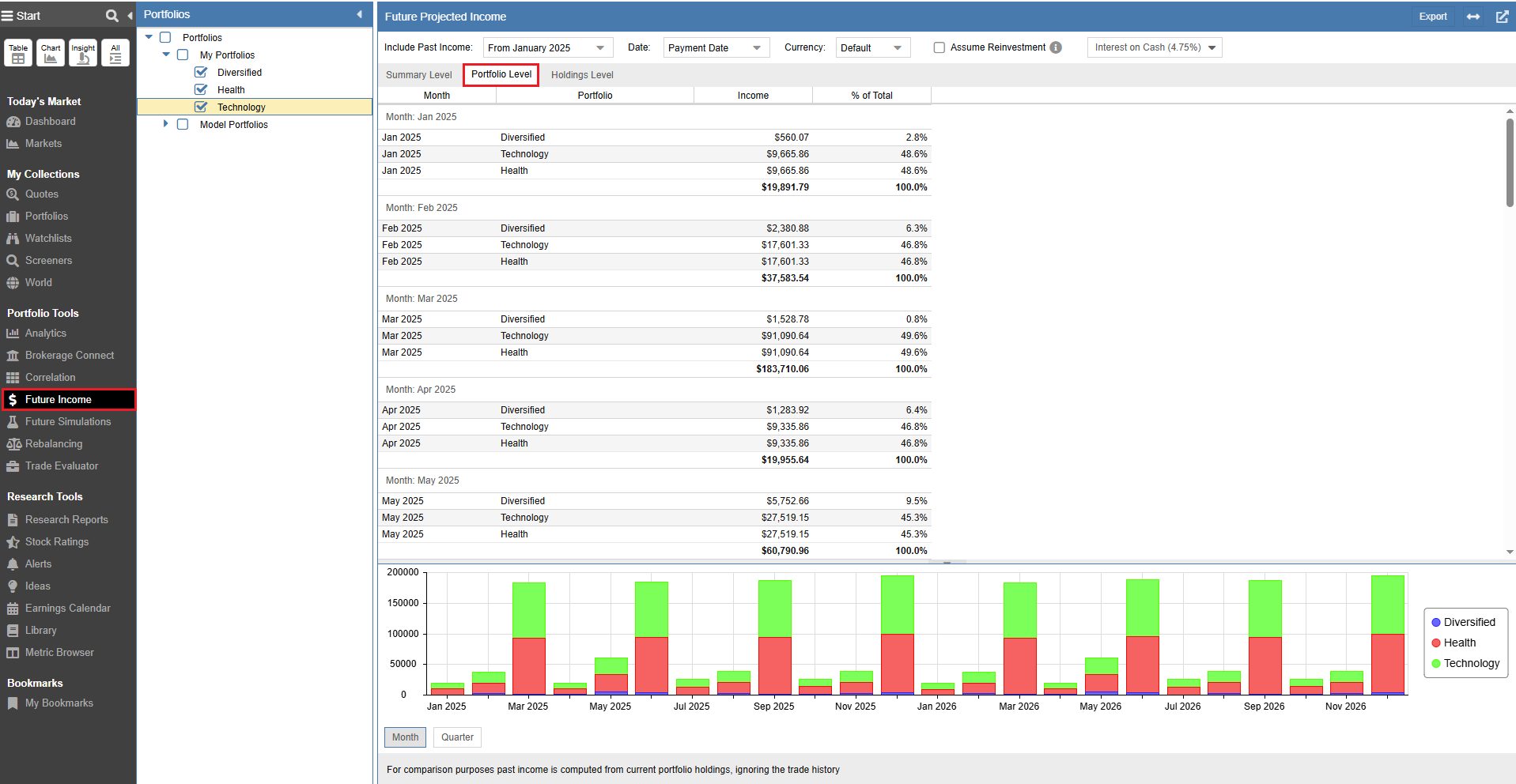Image resolution: width=1516 pixels, height=784 pixels.
Task: Enable the Assume Reinvestment checkbox
Action: coord(939,47)
